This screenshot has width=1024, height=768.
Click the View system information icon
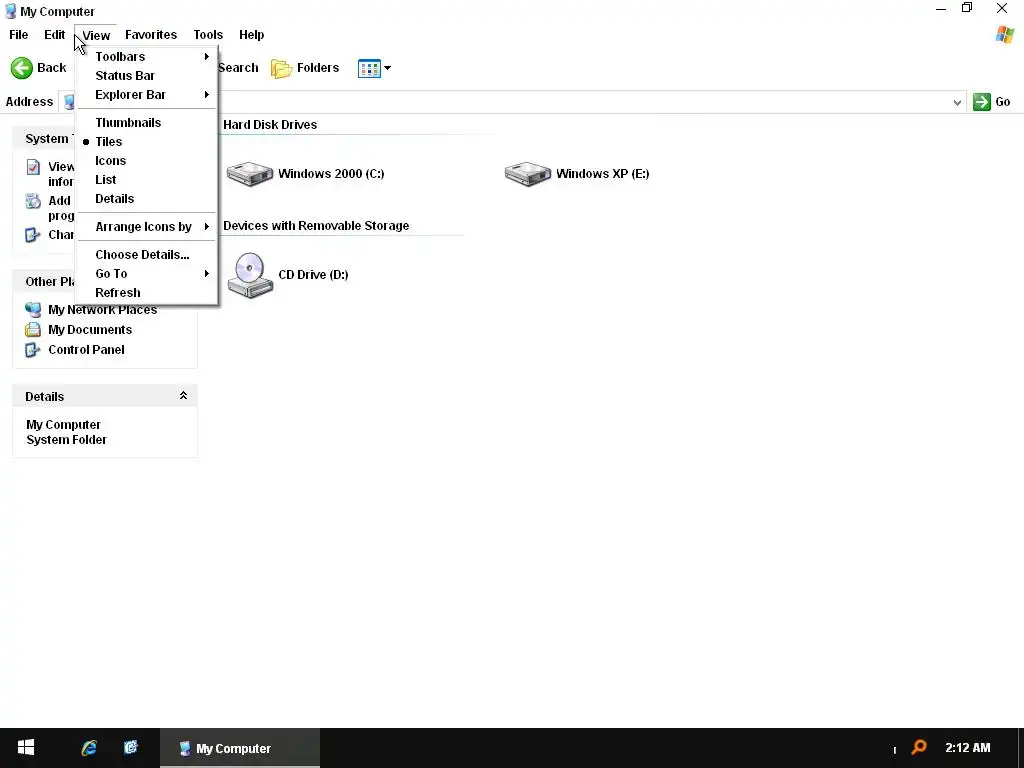(33, 167)
